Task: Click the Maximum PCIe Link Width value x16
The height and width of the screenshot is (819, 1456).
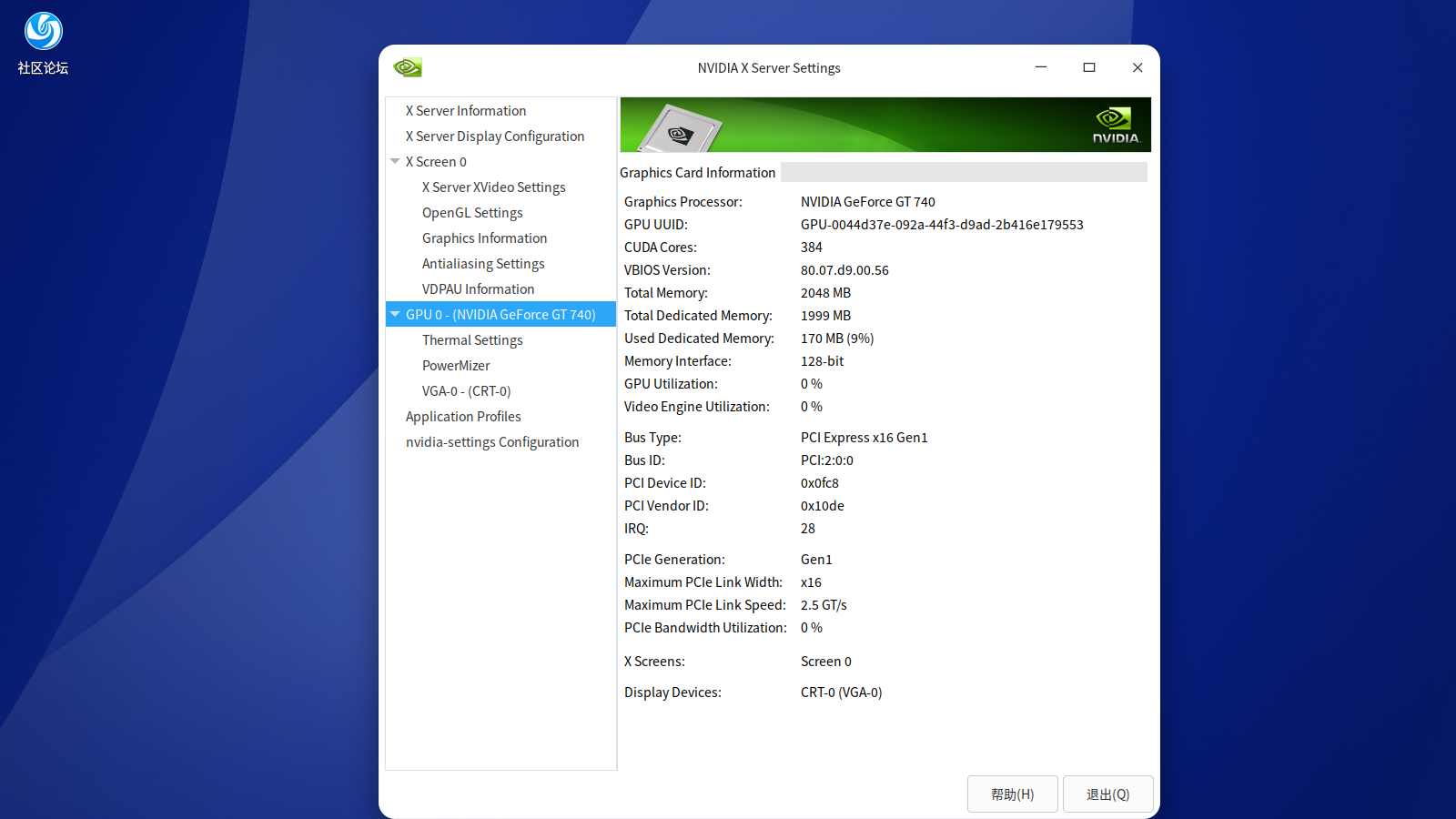Action: point(811,582)
